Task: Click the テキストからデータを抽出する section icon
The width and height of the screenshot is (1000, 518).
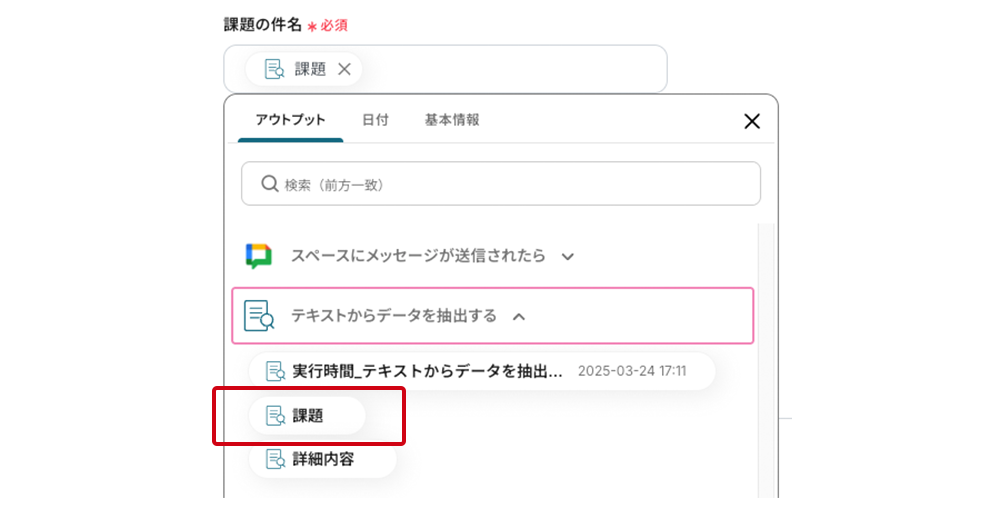Action: click(x=259, y=316)
